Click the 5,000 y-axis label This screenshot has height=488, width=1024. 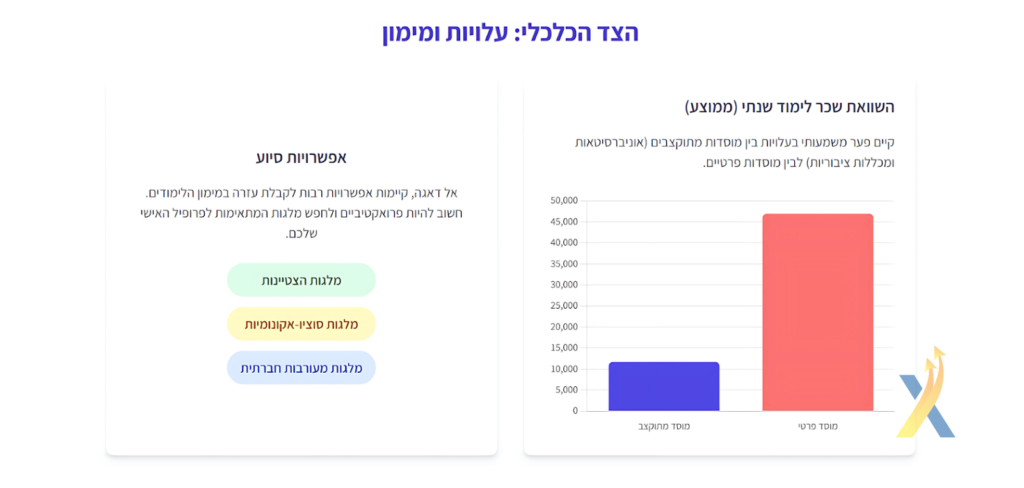tap(567, 390)
